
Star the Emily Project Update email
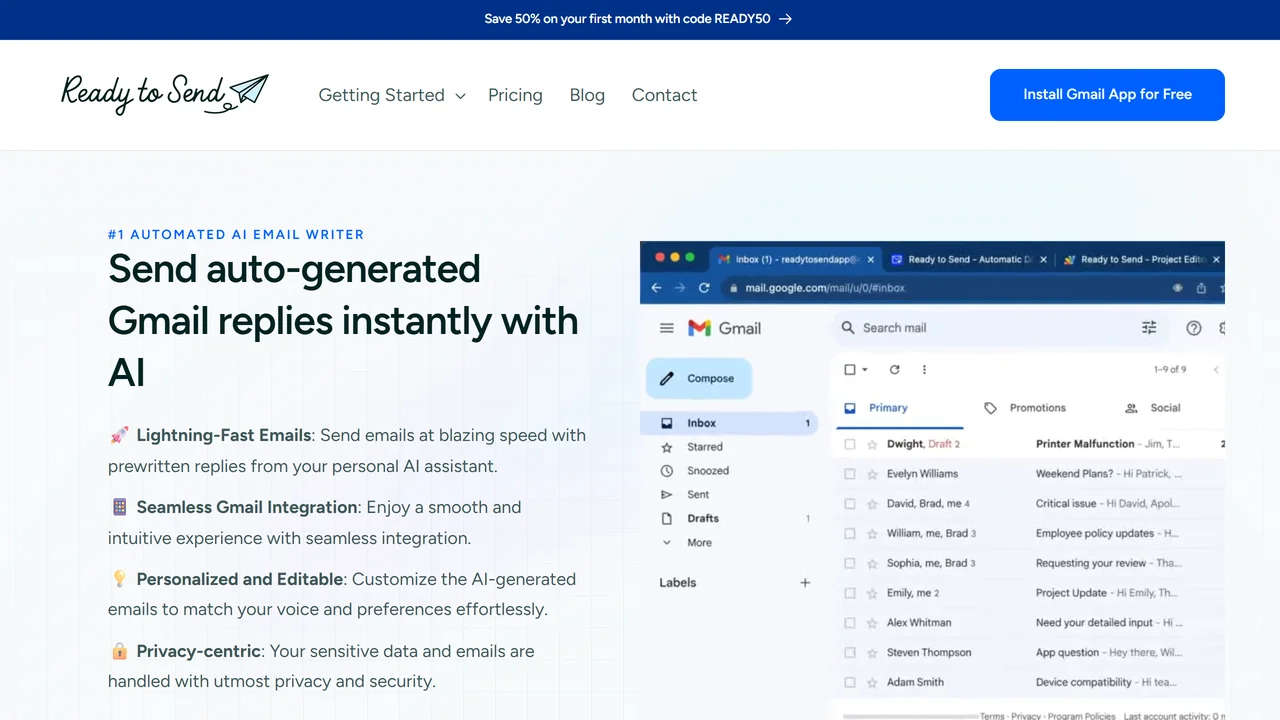tap(872, 593)
